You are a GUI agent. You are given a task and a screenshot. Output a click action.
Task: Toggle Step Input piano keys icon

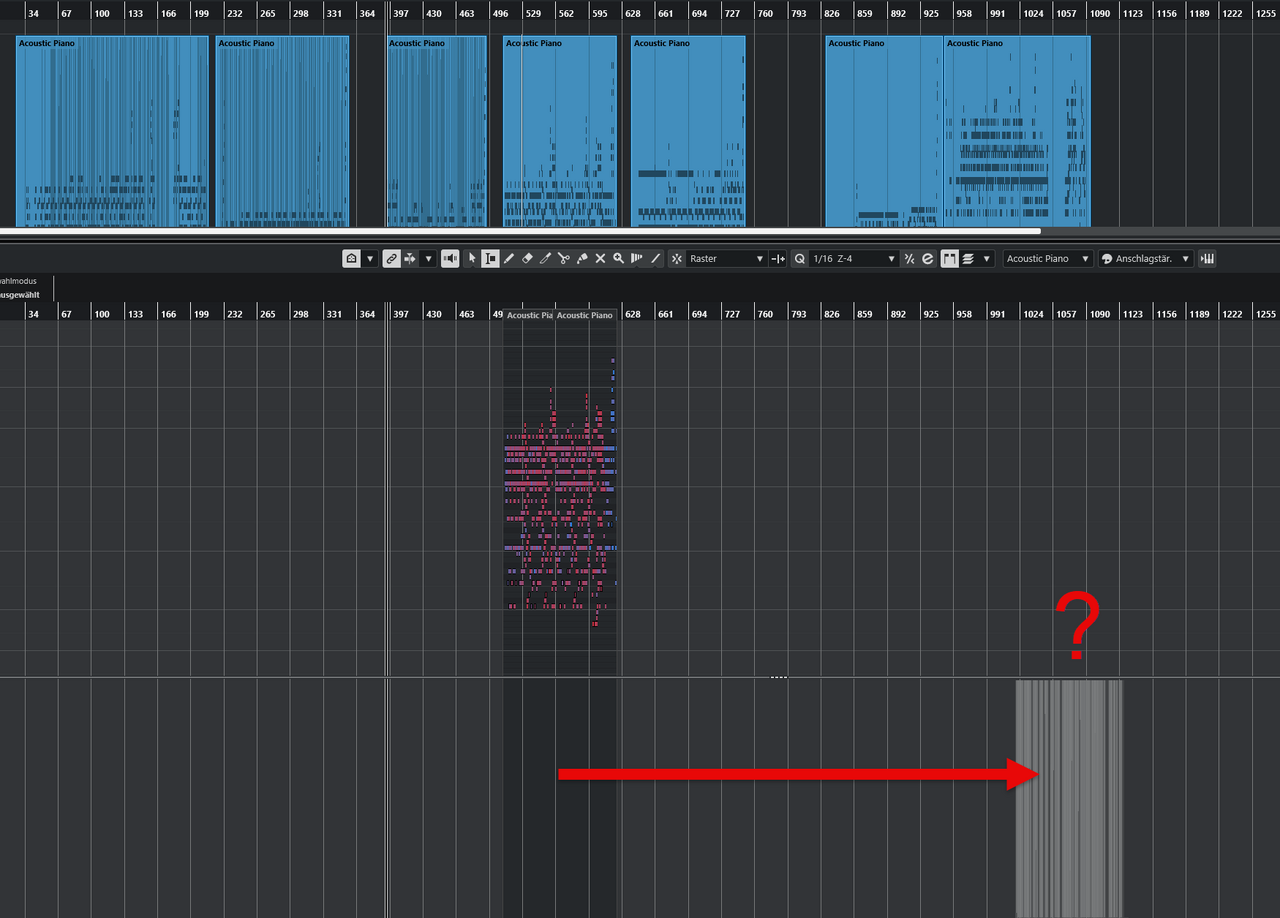pyautogui.click(x=1207, y=258)
